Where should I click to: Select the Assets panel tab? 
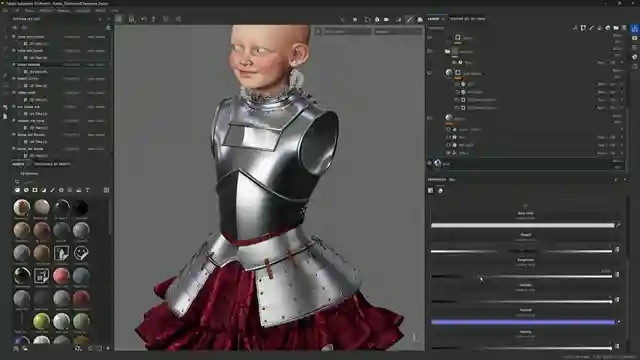18,164
